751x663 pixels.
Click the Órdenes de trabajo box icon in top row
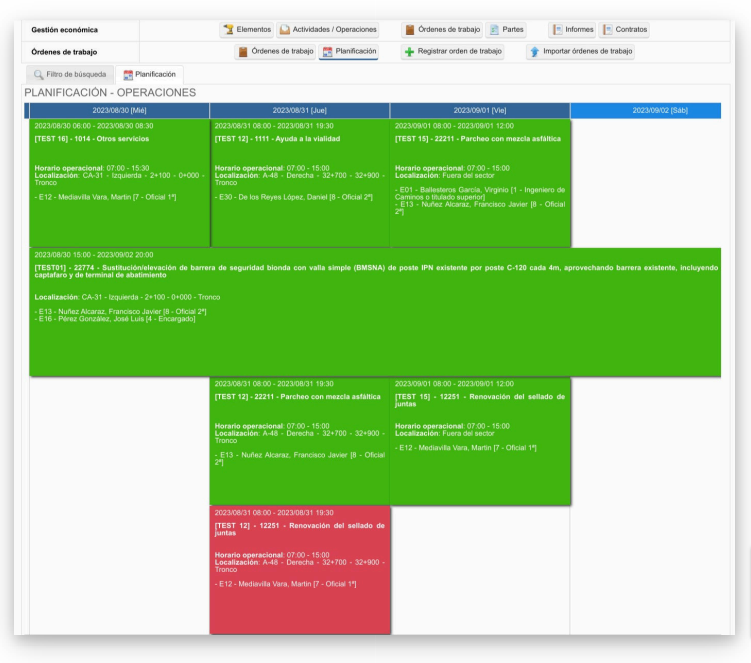(x=409, y=30)
